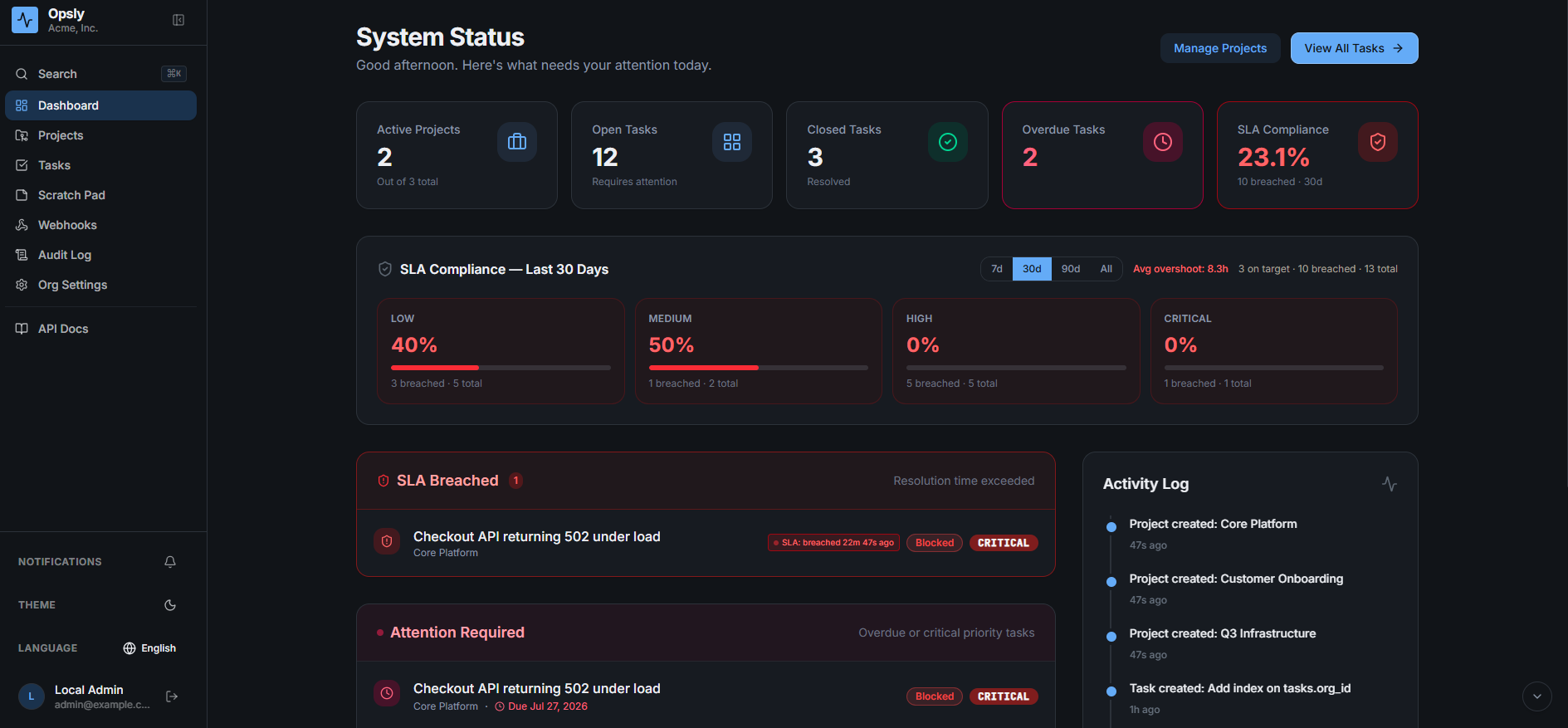Image resolution: width=1568 pixels, height=728 pixels.
Task: Click Due Jul 27, 2026 label
Action: 541,706
